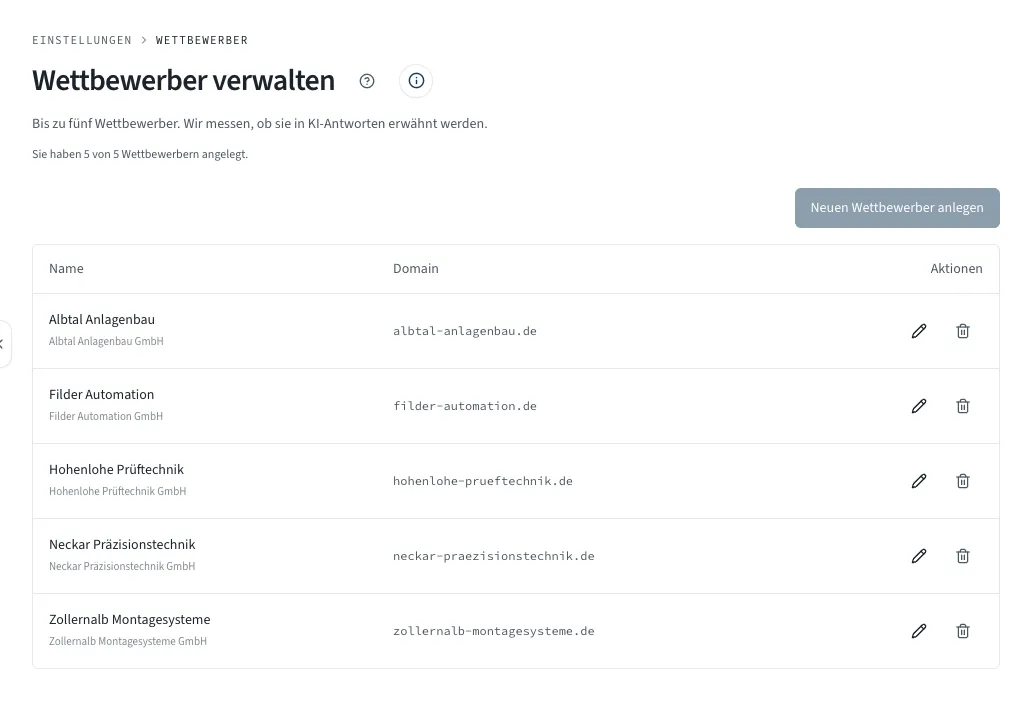Image resolution: width=1032 pixels, height=701 pixels.
Task: Click the Neckar Präzisionstechnik name
Action: coord(122,545)
